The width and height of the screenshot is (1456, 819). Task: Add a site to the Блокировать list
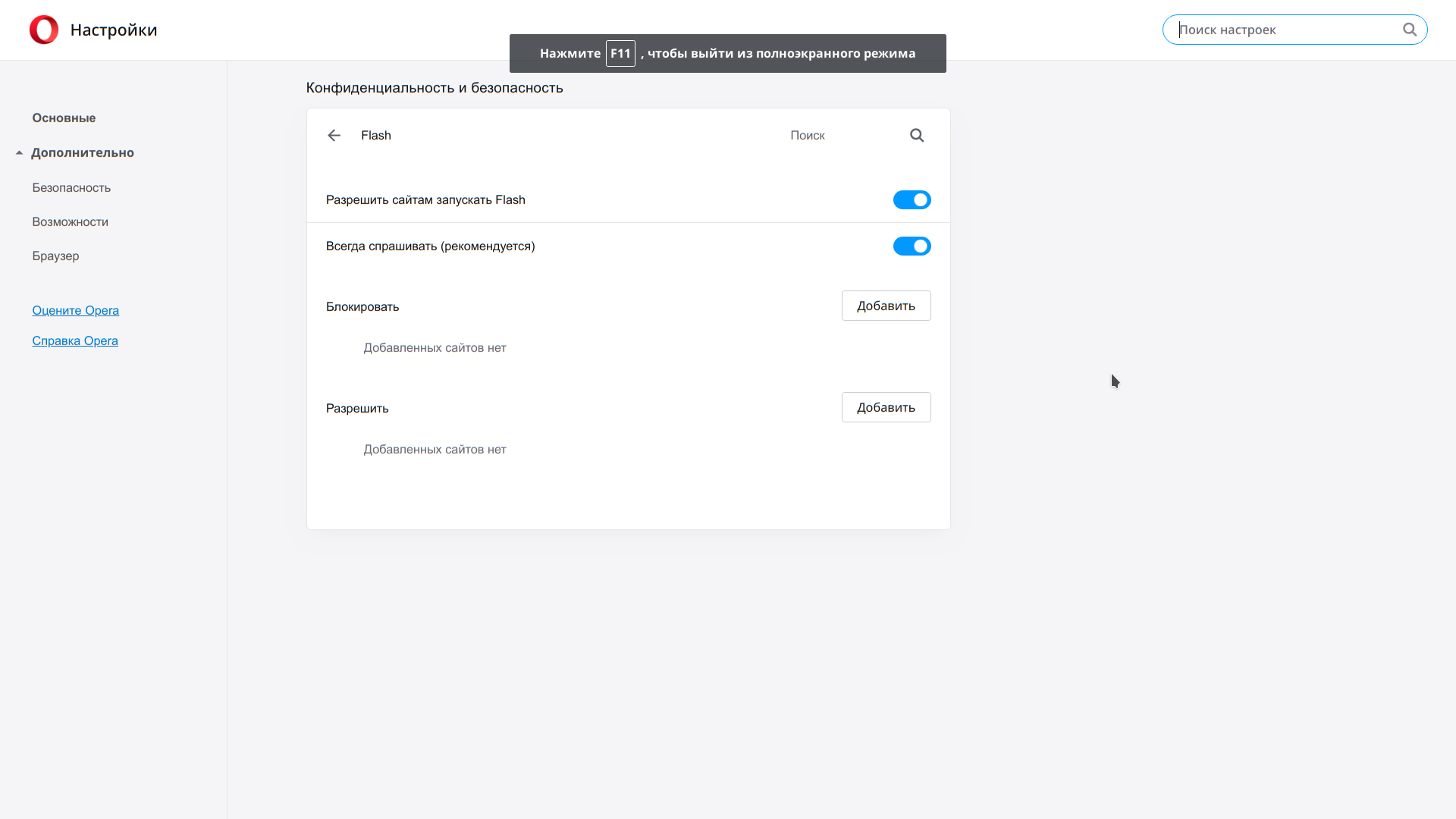886,306
